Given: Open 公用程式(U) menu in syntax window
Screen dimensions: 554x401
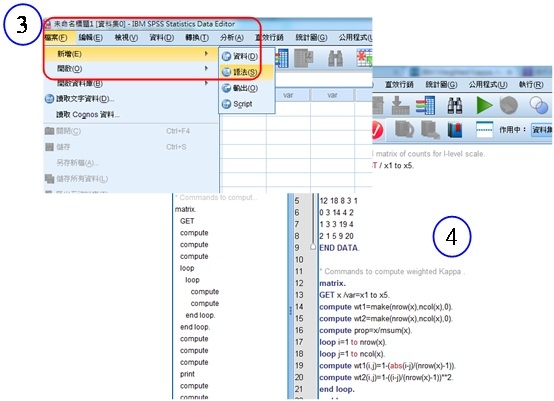Looking at the screenshot, I should click(488, 84).
